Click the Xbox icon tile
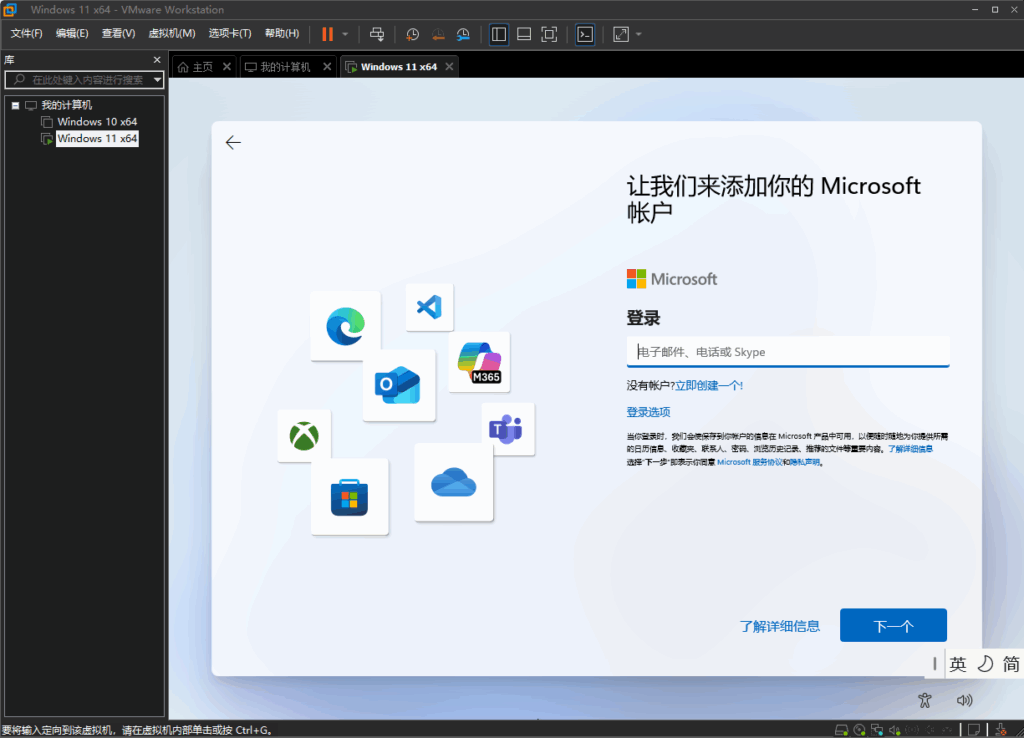The image size is (1024, 738). (304, 436)
